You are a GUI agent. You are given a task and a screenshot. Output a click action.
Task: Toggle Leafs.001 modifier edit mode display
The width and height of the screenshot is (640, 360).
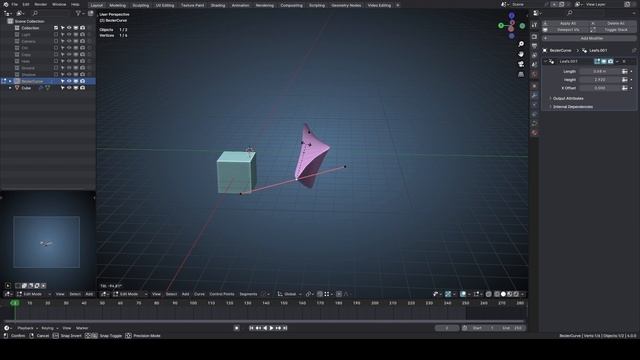coord(597,62)
